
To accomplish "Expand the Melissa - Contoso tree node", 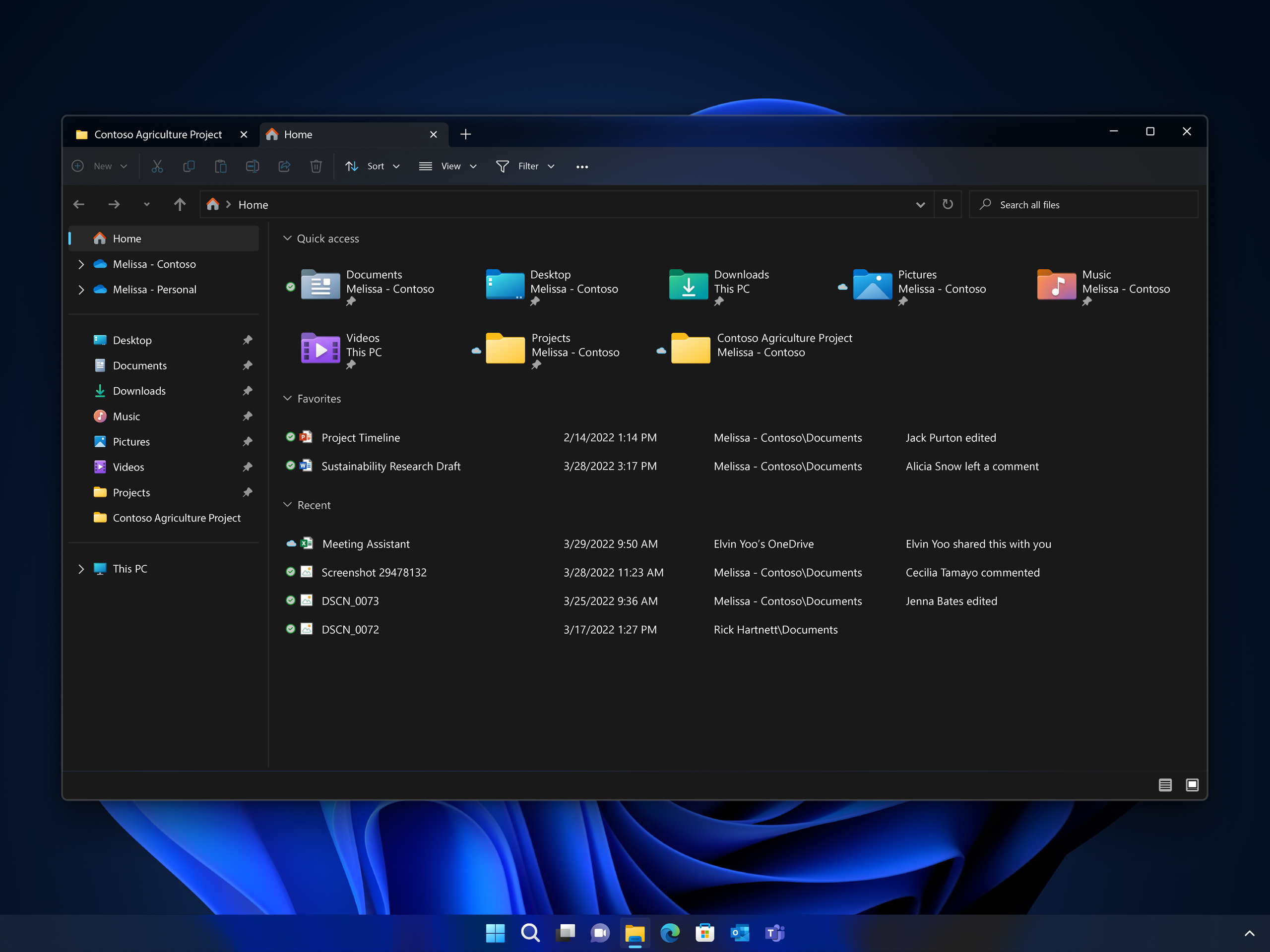I will point(81,264).
